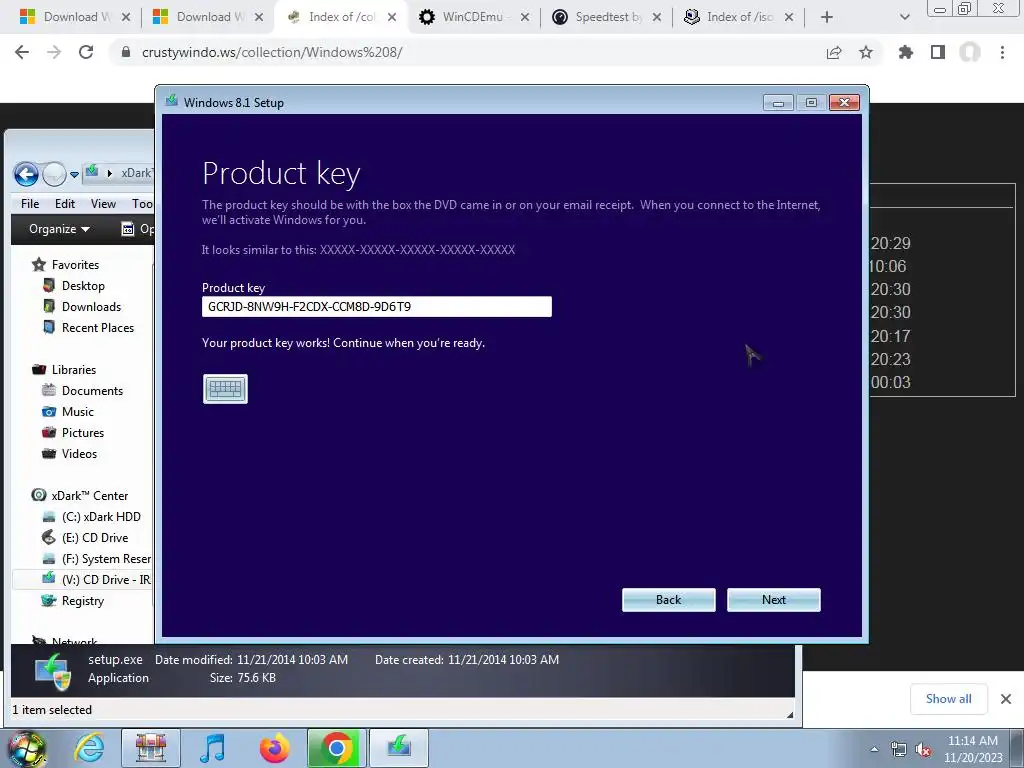Open the on-screen keyboard icon in Setup
This screenshot has width=1024, height=768.
click(x=225, y=389)
